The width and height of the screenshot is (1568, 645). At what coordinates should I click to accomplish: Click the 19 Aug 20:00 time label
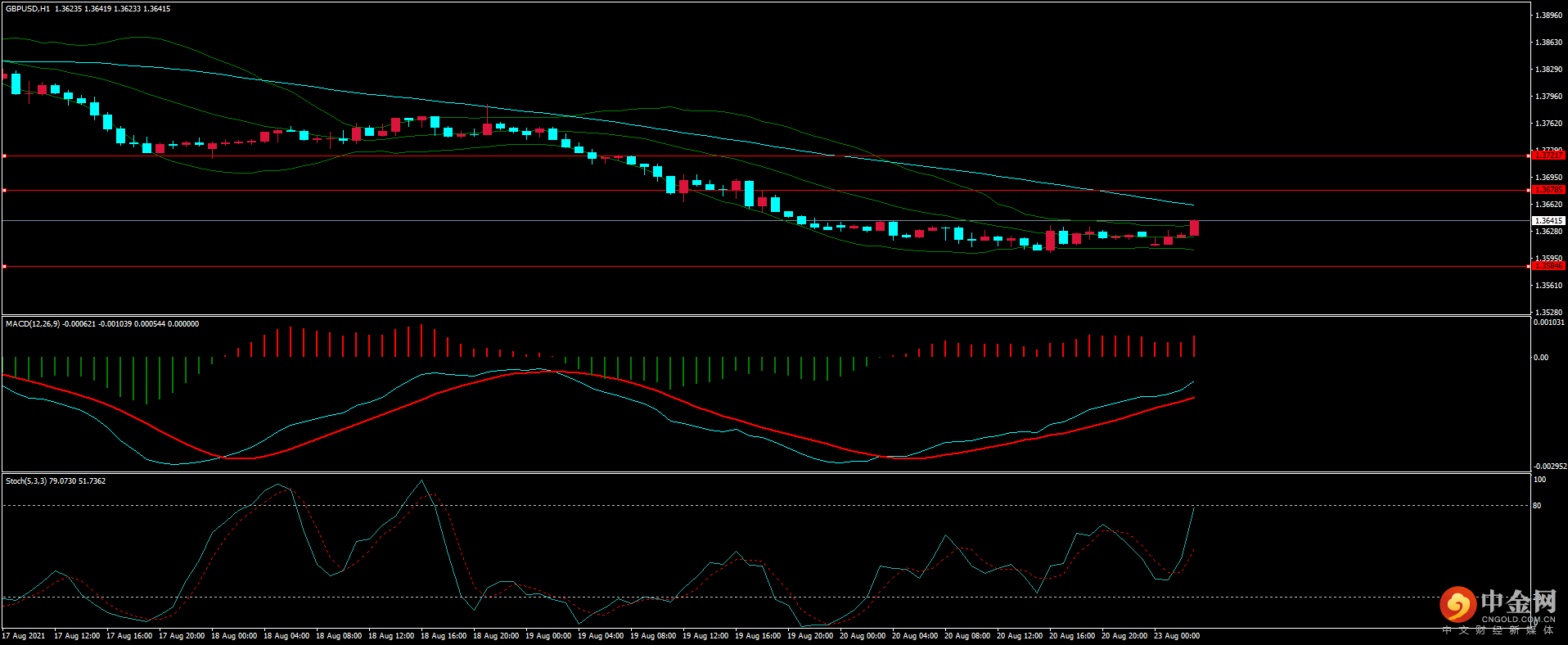tap(810, 636)
